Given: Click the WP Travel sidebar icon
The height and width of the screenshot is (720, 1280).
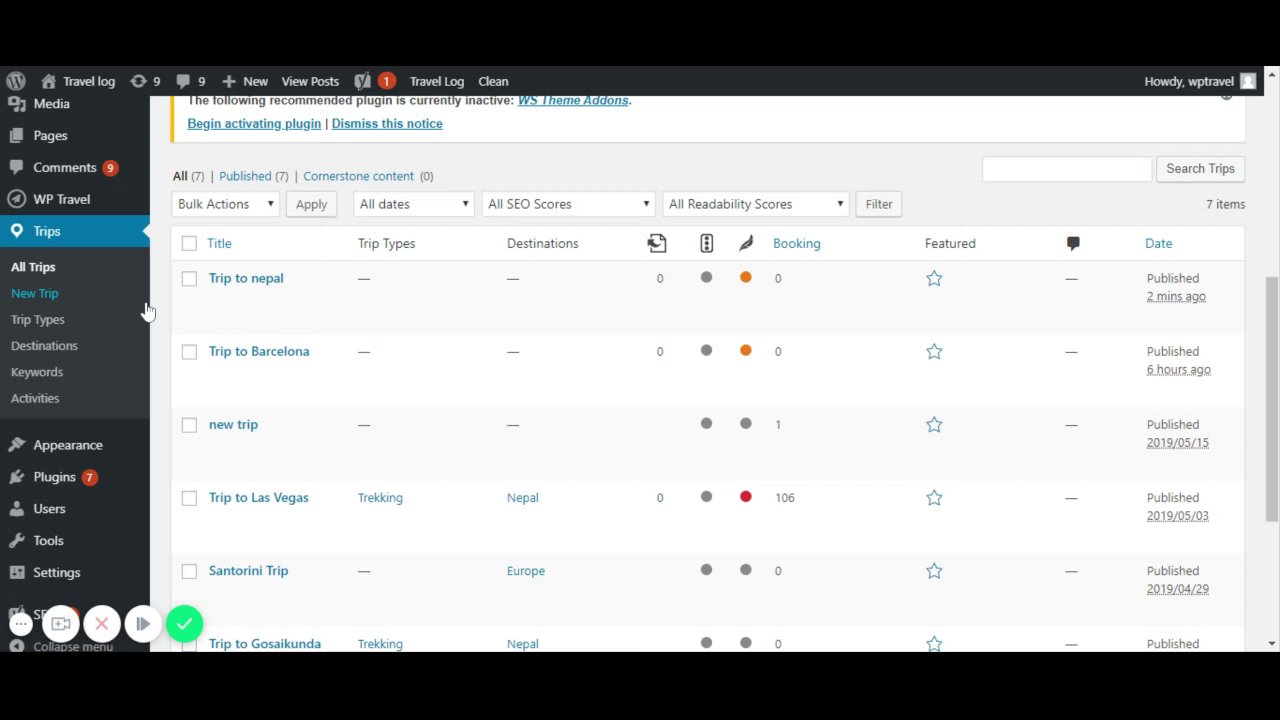Looking at the screenshot, I should tap(16, 199).
